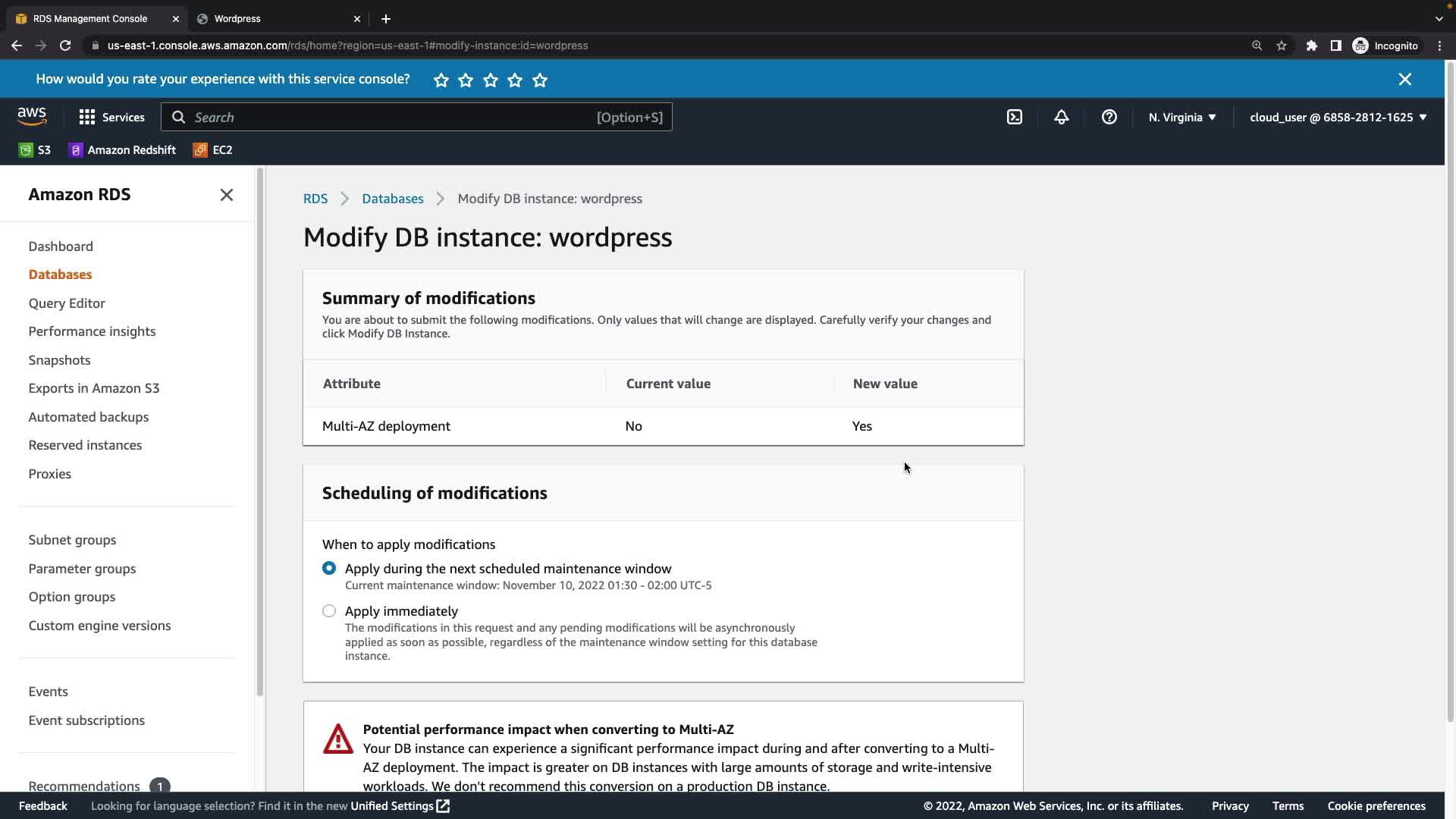Click the AWS logo home icon

(x=32, y=117)
